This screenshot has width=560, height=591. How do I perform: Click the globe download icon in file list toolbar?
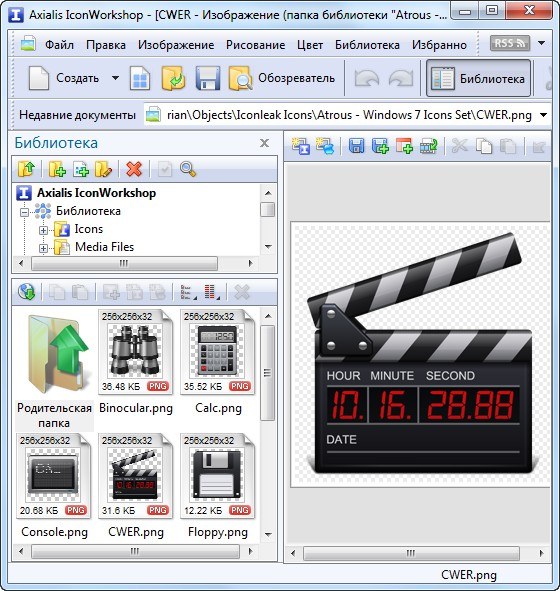click(26, 292)
